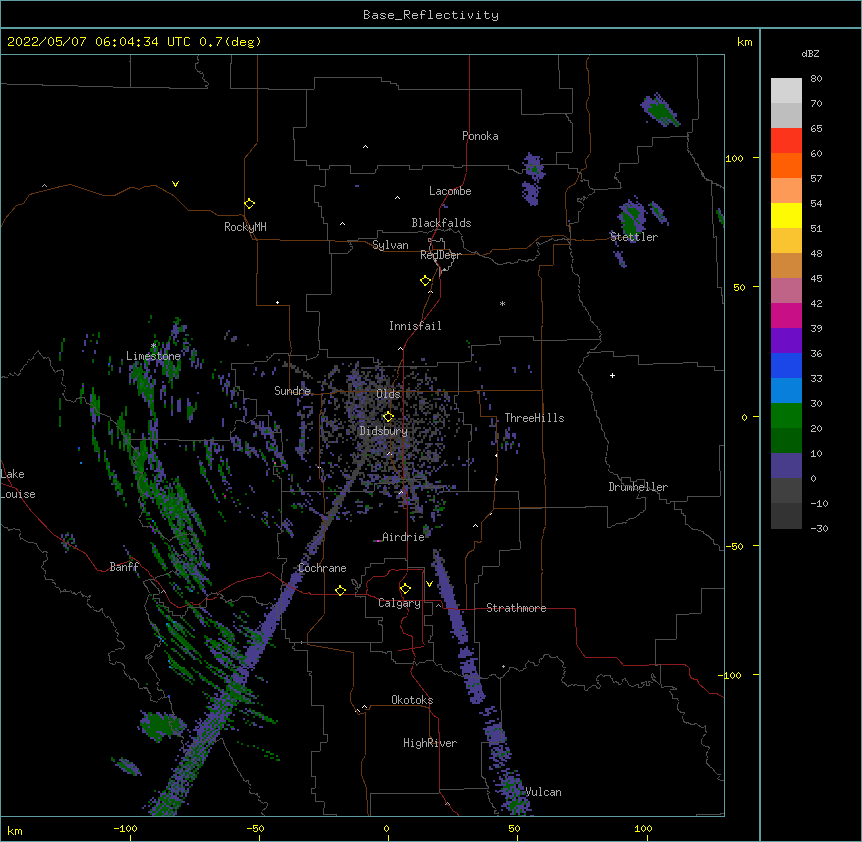862x842 pixels.
Task: Pick the magenta 42–39 dBZ legend swatch
Action: 786,315
